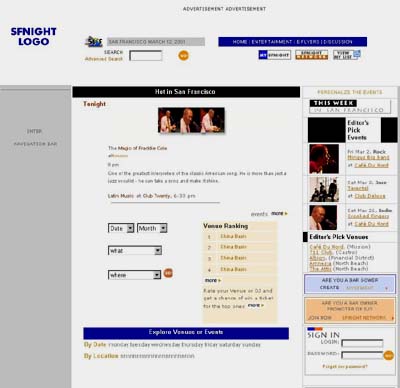Viewport: 400px width, 388px height.
Task: Open the View My List badge
Action: coord(347,55)
